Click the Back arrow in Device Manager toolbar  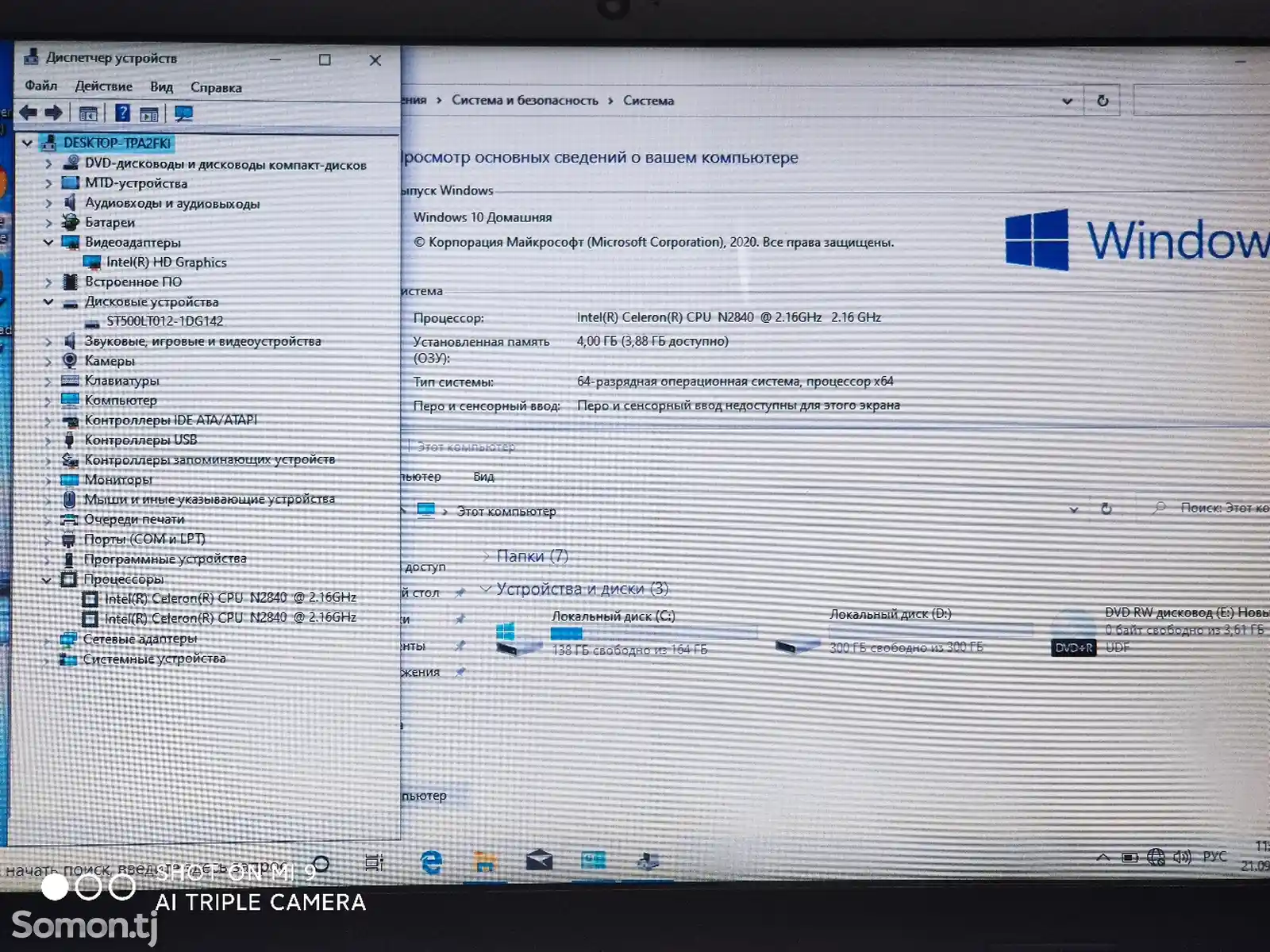point(29,113)
